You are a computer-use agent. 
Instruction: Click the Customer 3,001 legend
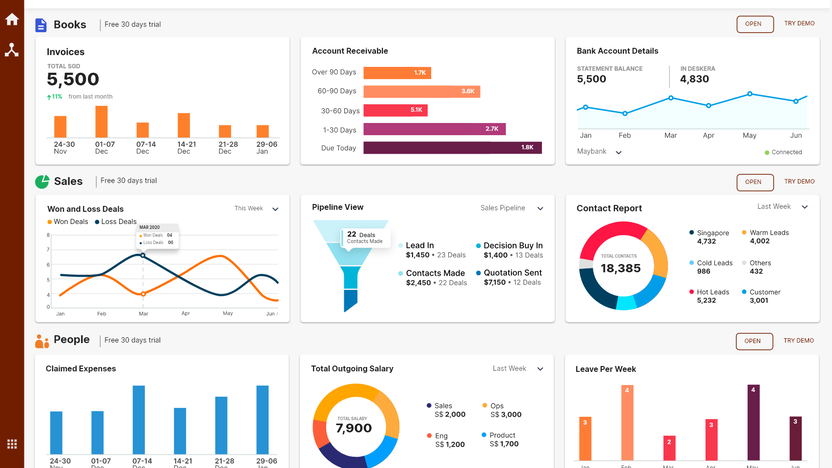(761, 296)
